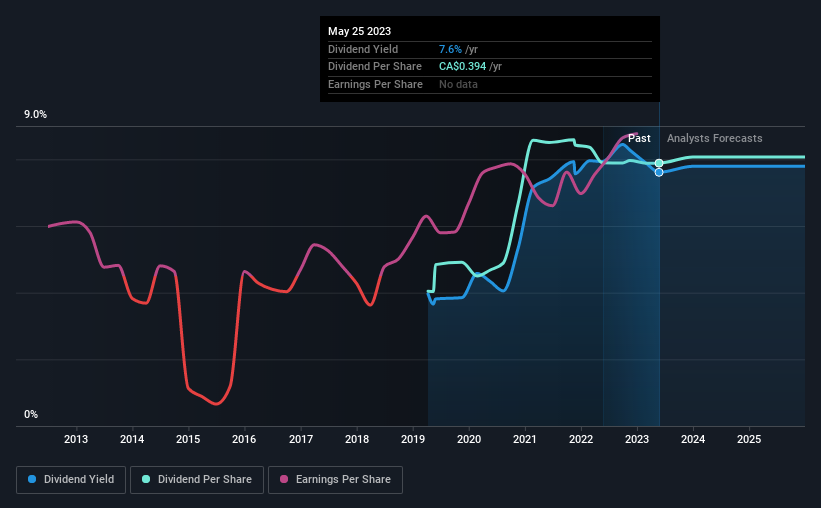Click the 2021 x-axis label
Image resolution: width=821 pixels, height=508 pixels.
pyautogui.click(x=525, y=439)
